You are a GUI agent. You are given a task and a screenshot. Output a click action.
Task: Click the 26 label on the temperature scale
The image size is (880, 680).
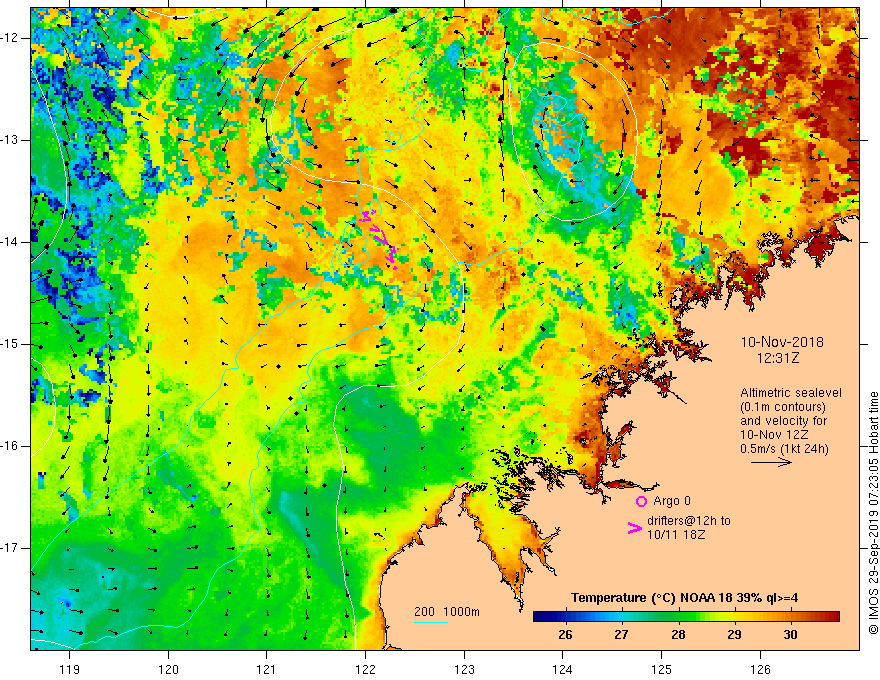click(565, 635)
